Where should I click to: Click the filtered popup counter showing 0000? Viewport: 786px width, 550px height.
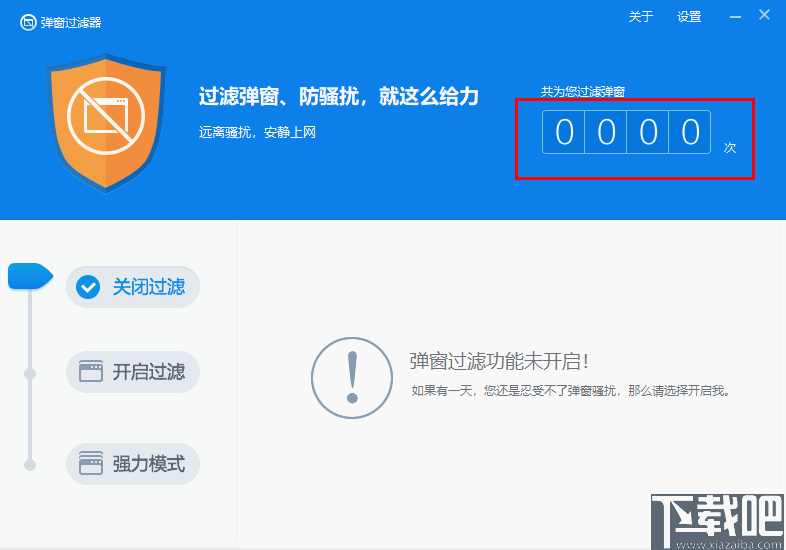(x=626, y=132)
